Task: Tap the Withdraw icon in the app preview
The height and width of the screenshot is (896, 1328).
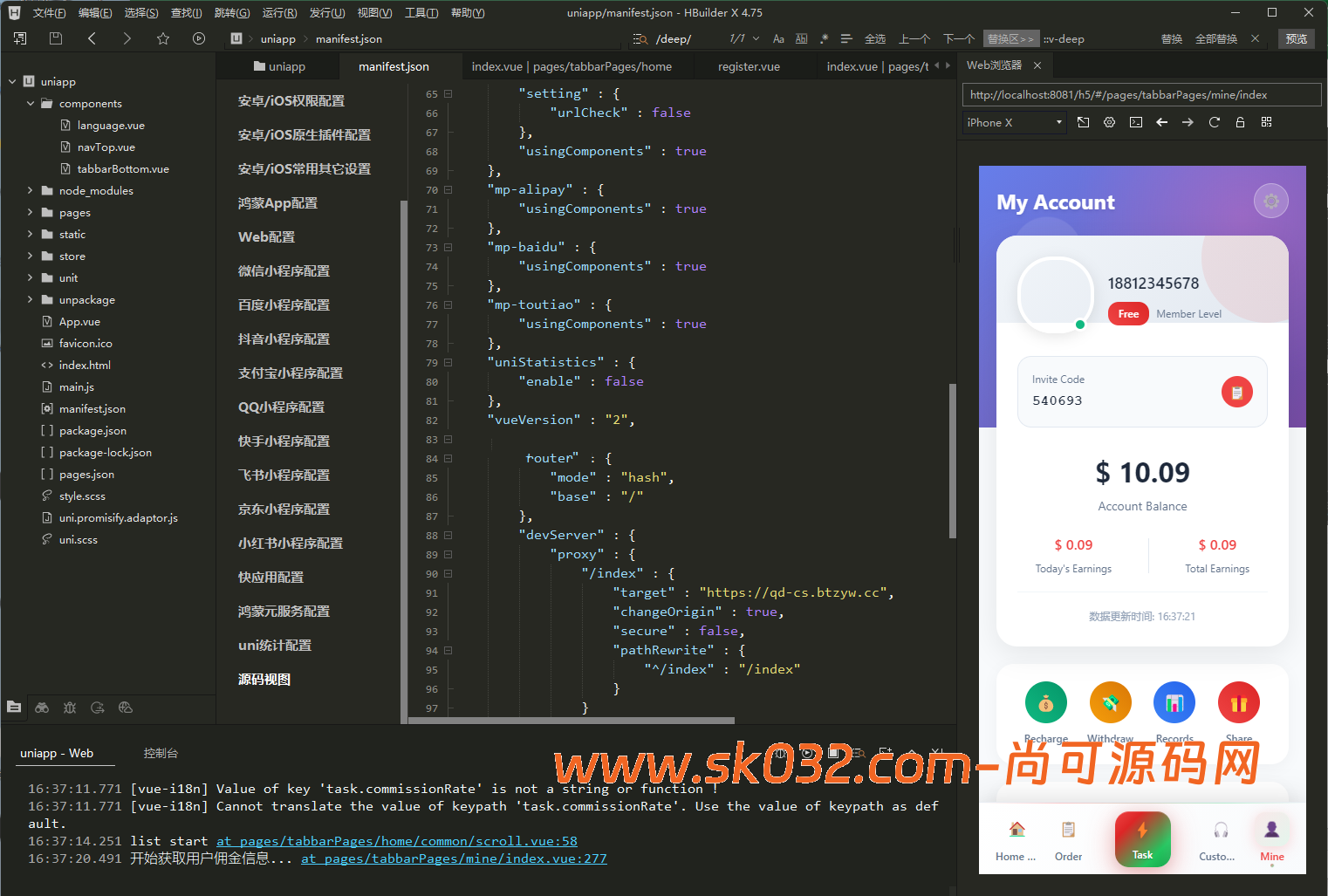Action: 1110,702
